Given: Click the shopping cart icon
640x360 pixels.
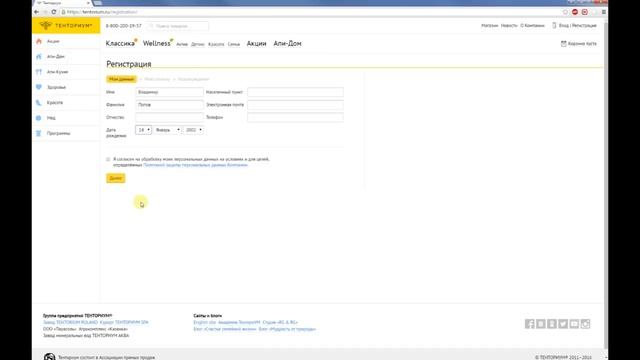Looking at the screenshot, I should tap(564, 43).
